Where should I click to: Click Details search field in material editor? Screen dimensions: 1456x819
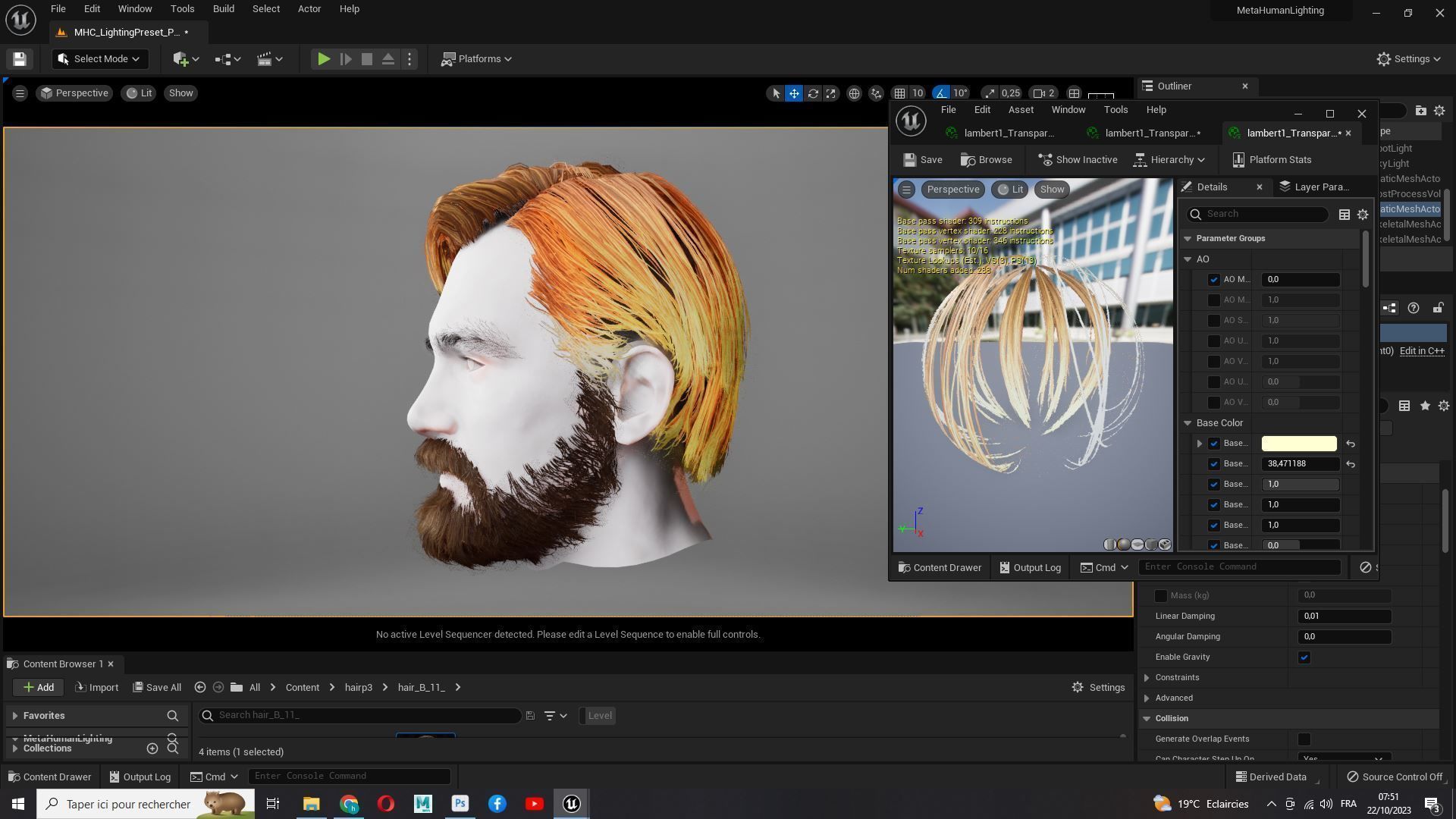(1257, 215)
